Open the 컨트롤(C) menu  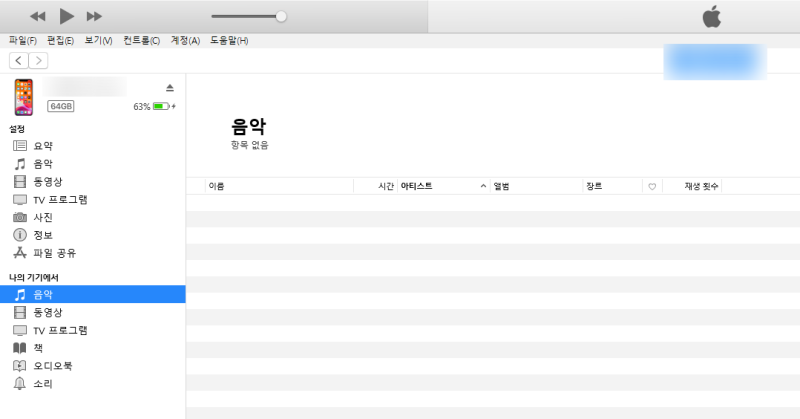coord(141,40)
